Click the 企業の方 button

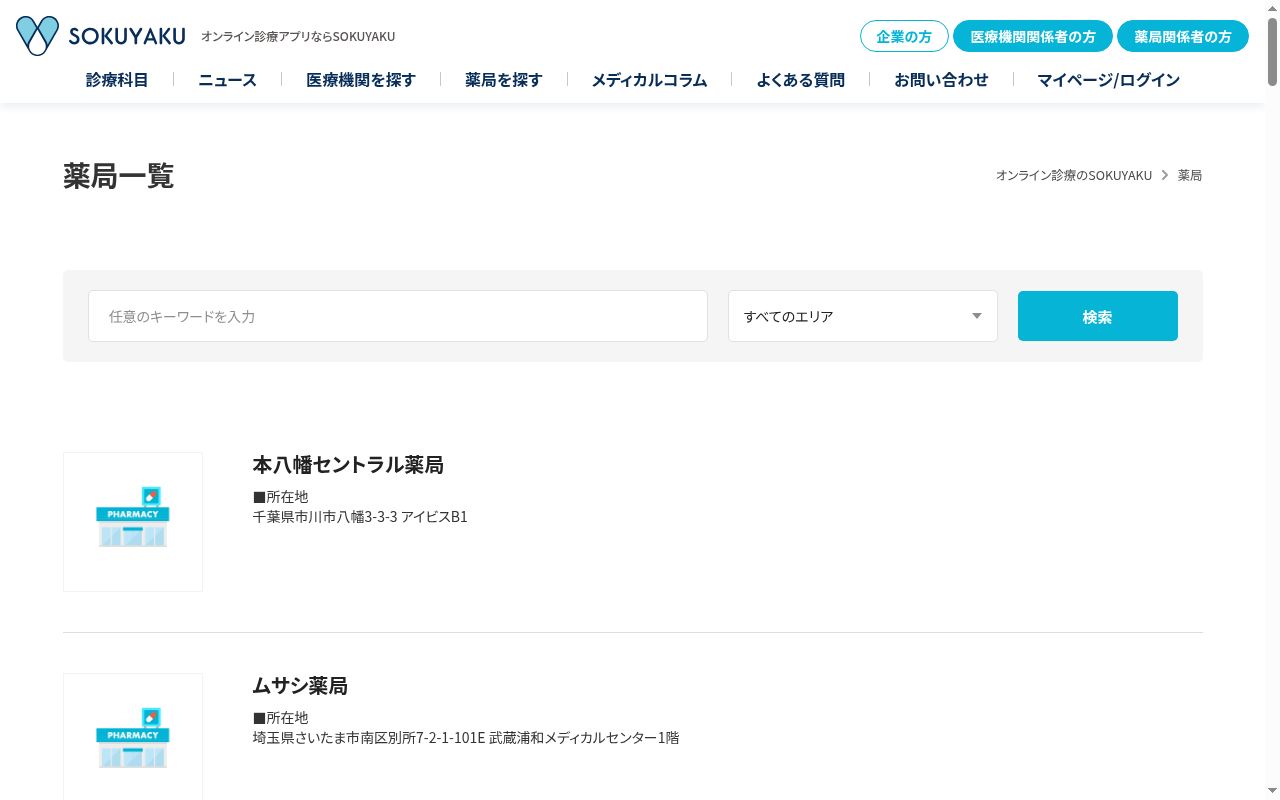coord(904,36)
